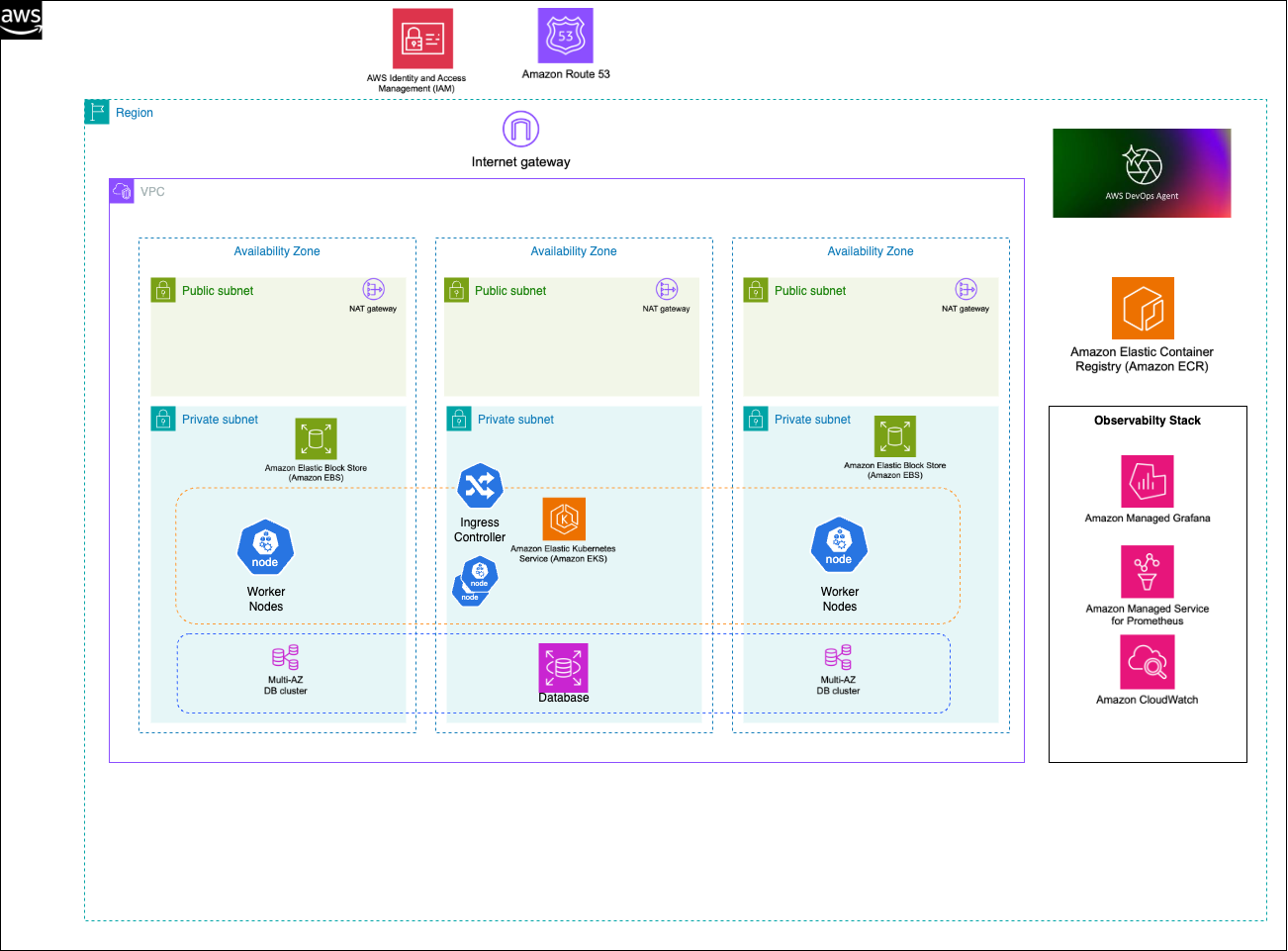The image size is (1288, 951).
Task: Toggle the middle Private subnet lock icon
Action: click(x=459, y=419)
